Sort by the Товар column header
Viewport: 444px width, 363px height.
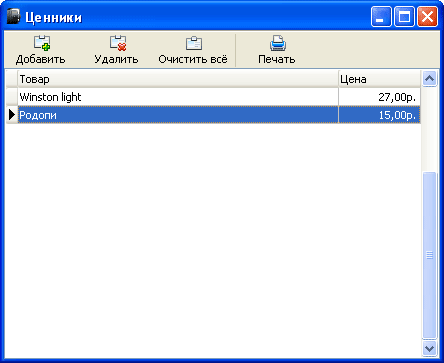click(178, 79)
